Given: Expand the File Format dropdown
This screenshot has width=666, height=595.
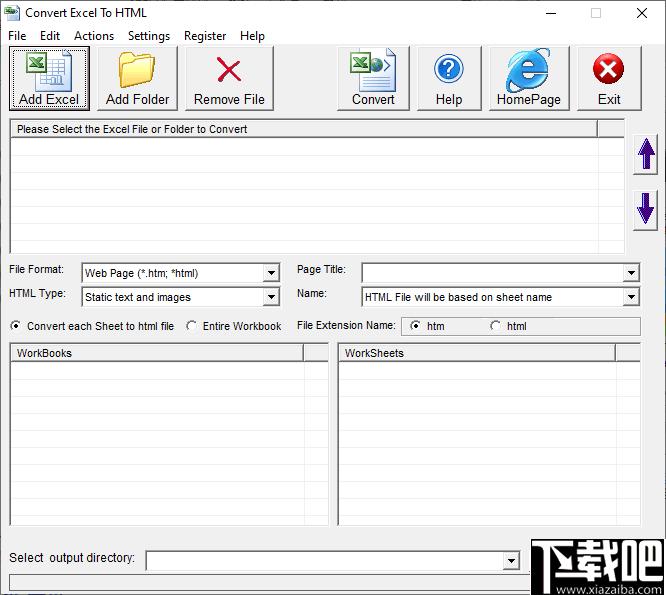Looking at the screenshot, I should tap(271, 273).
